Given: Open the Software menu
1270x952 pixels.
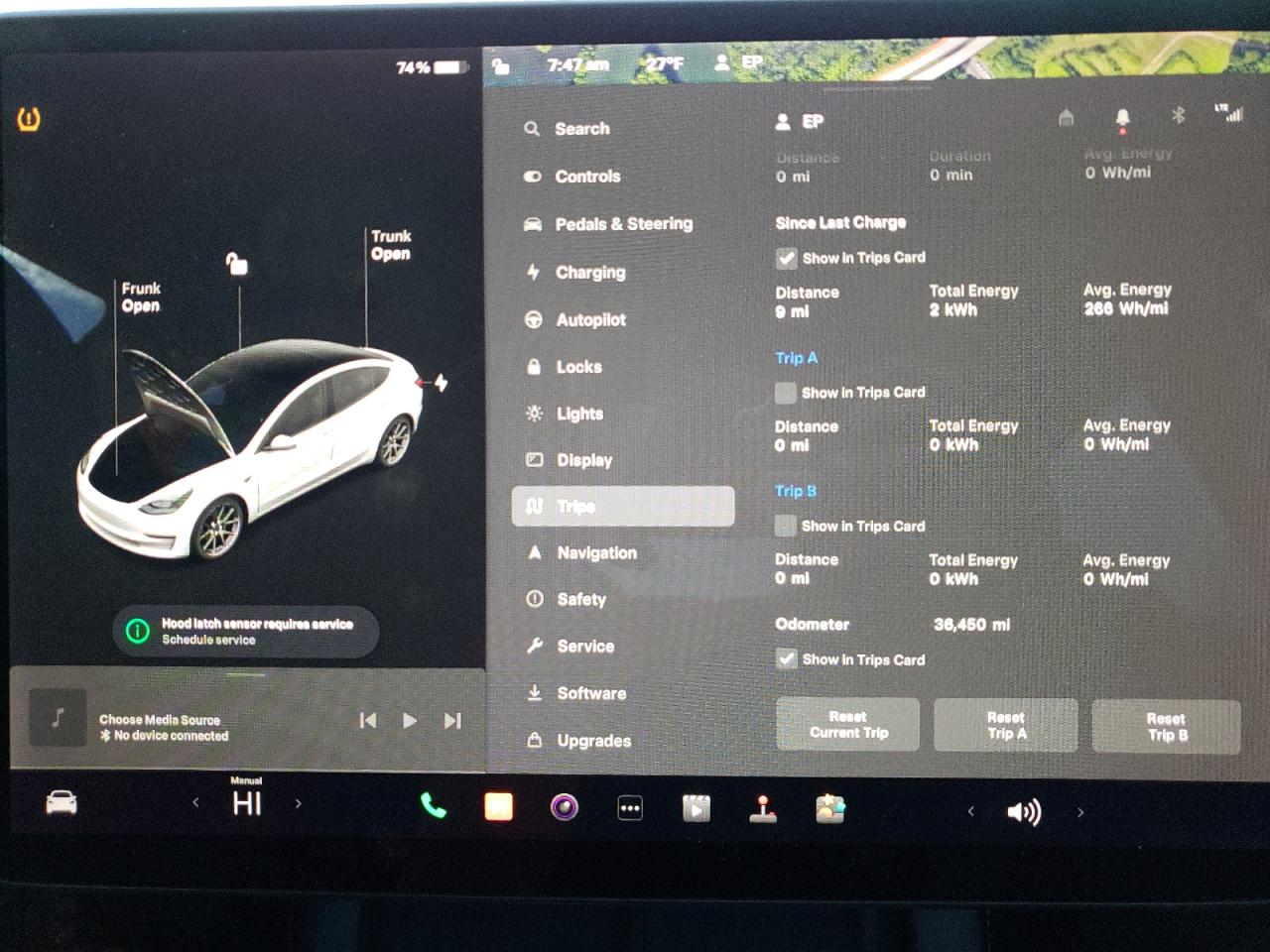Looking at the screenshot, I should [576, 693].
